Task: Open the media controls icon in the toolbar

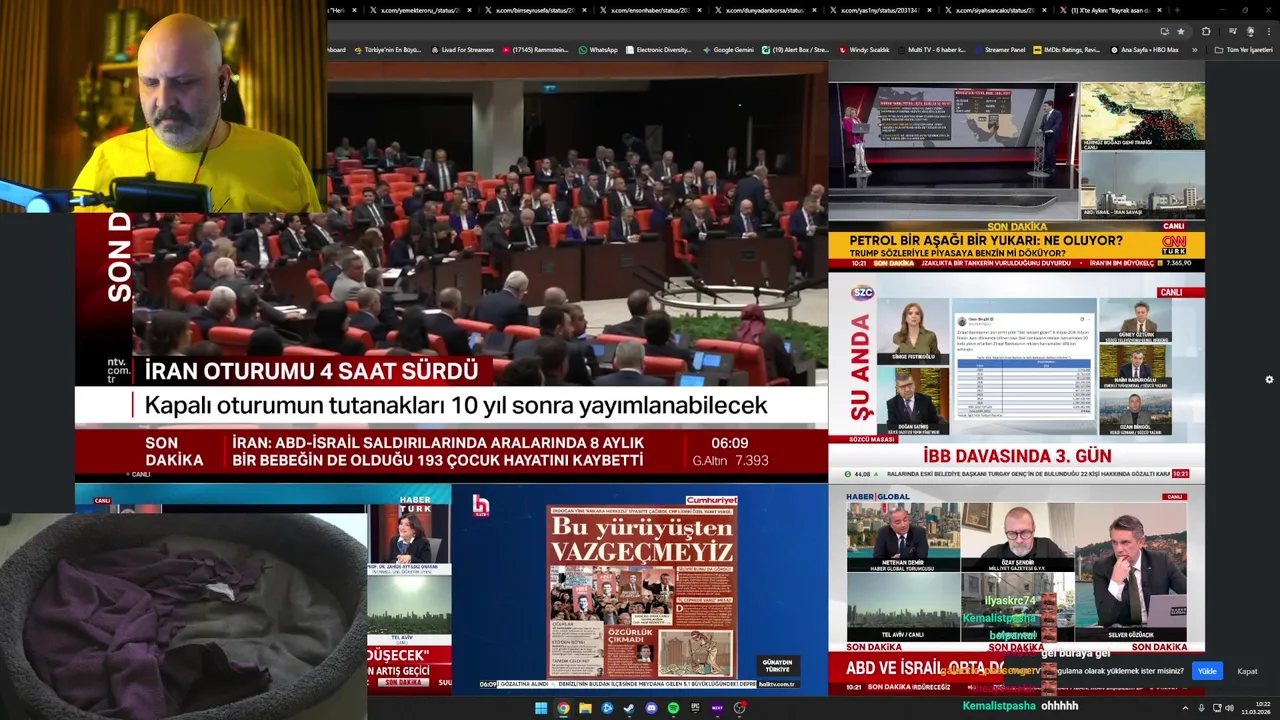Action: click(1233, 32)
